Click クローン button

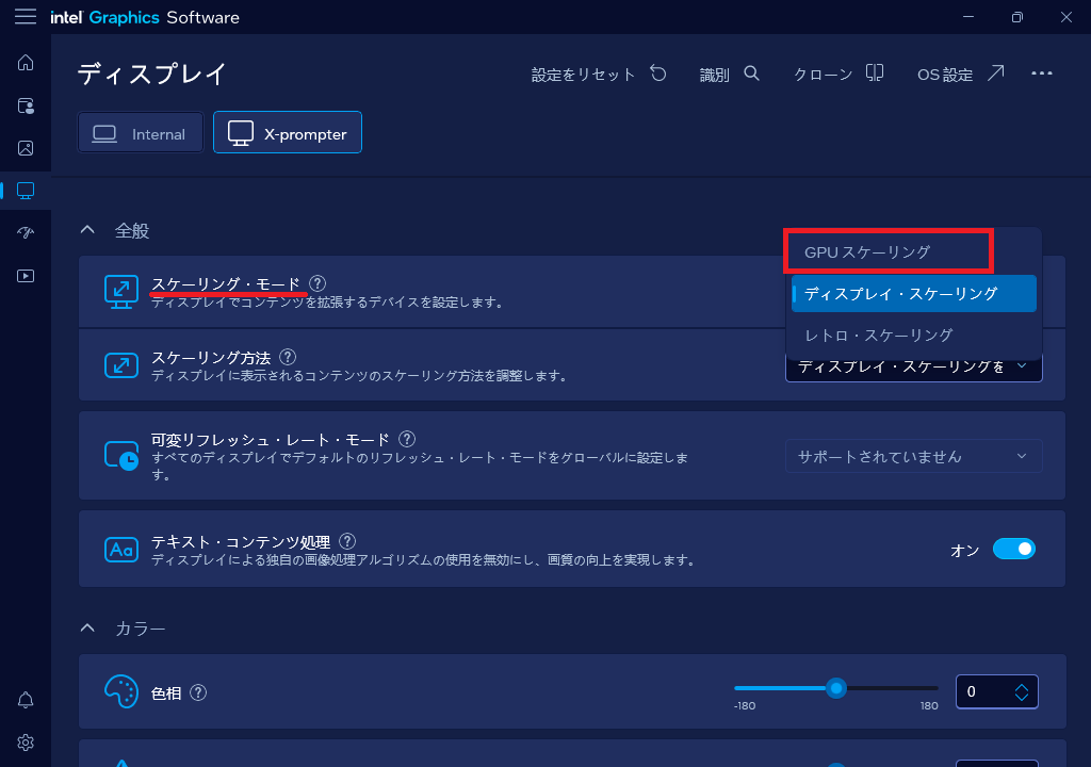pyautogui.click(x=838, y=74)
